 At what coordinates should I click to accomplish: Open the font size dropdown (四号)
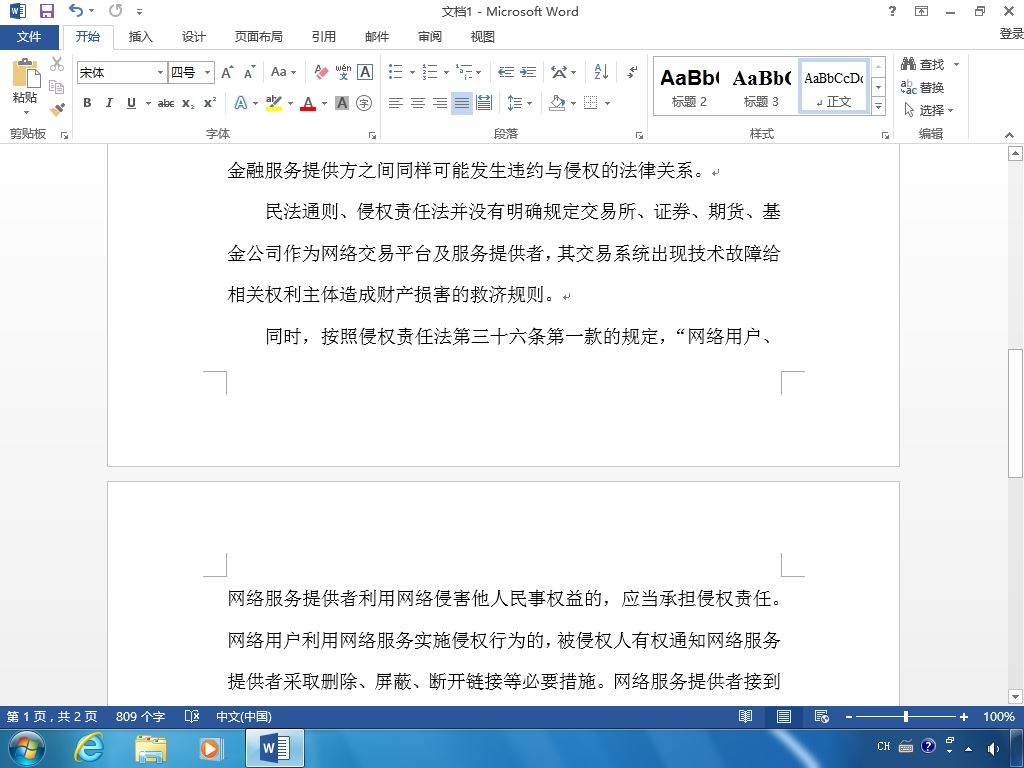pyautogui.click(x=208, y=72)
